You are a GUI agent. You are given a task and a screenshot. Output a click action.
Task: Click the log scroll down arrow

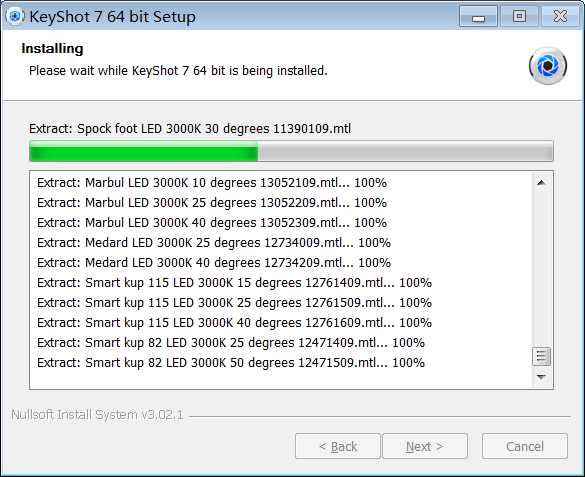pyautogui.click(x=541, y=377)
